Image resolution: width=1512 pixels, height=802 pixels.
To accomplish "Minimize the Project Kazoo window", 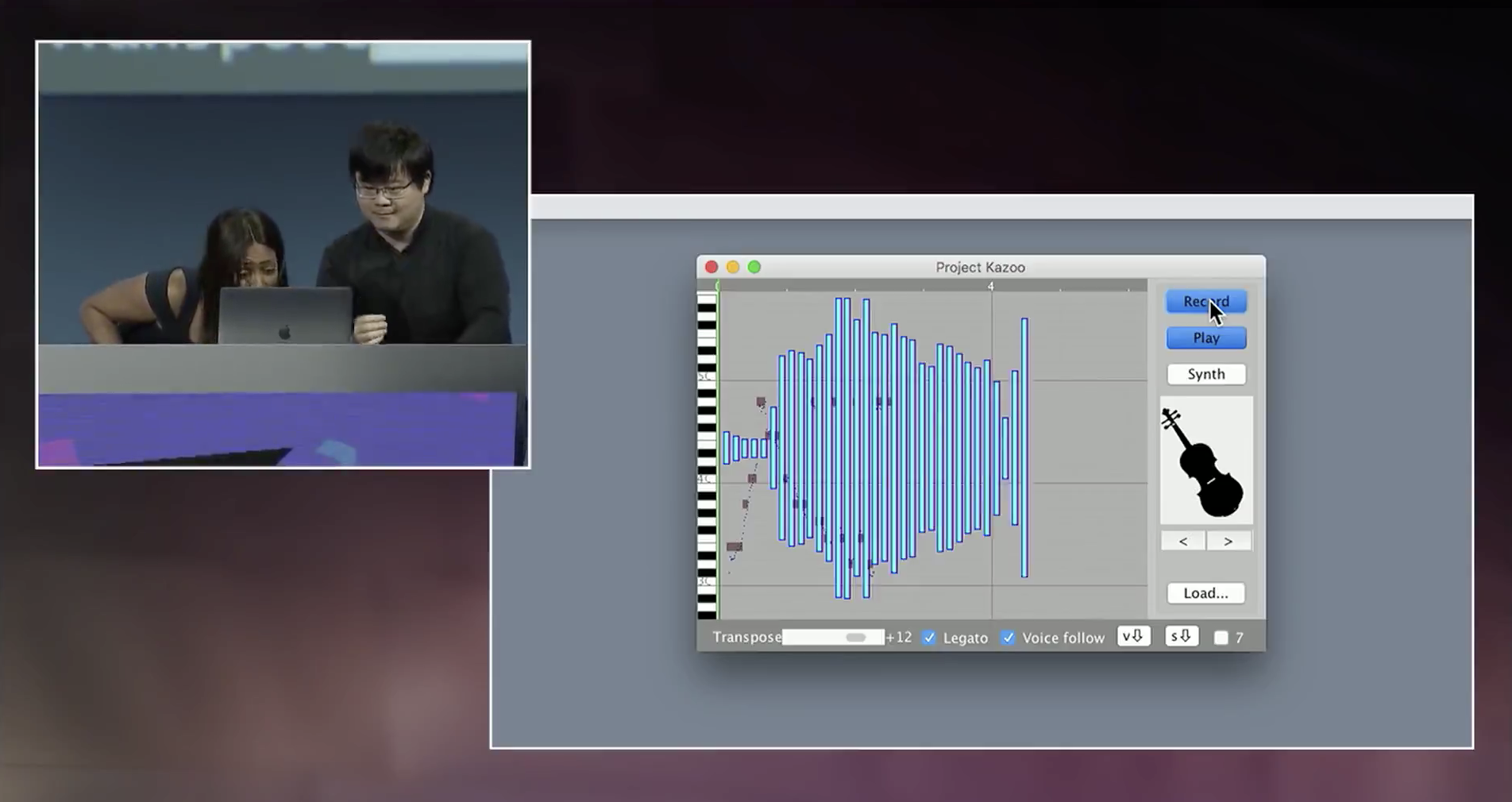I will pyautogui.click(x=733, y=268).
